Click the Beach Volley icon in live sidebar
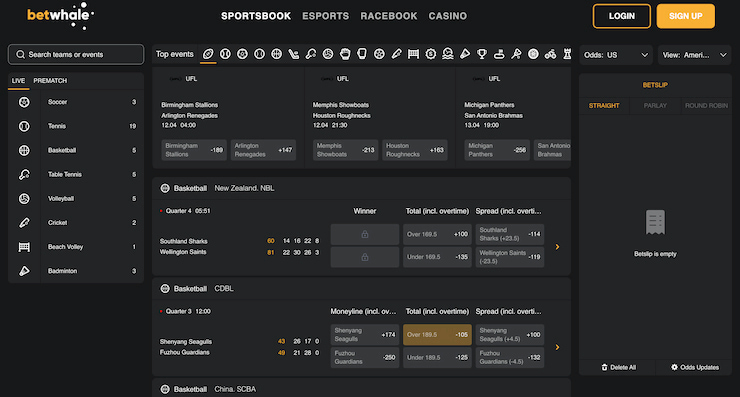Viewport: 740px width, 397px height. (x=24, y=247)
